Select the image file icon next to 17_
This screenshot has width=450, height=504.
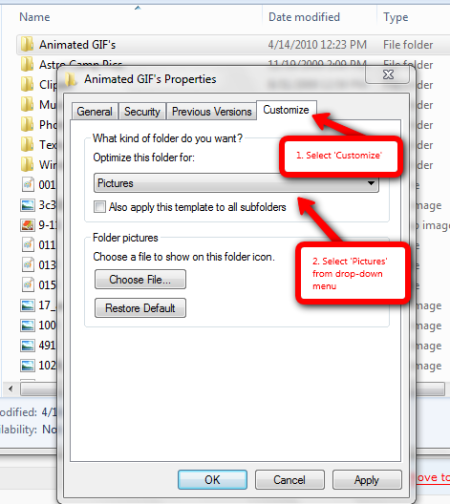27,305
